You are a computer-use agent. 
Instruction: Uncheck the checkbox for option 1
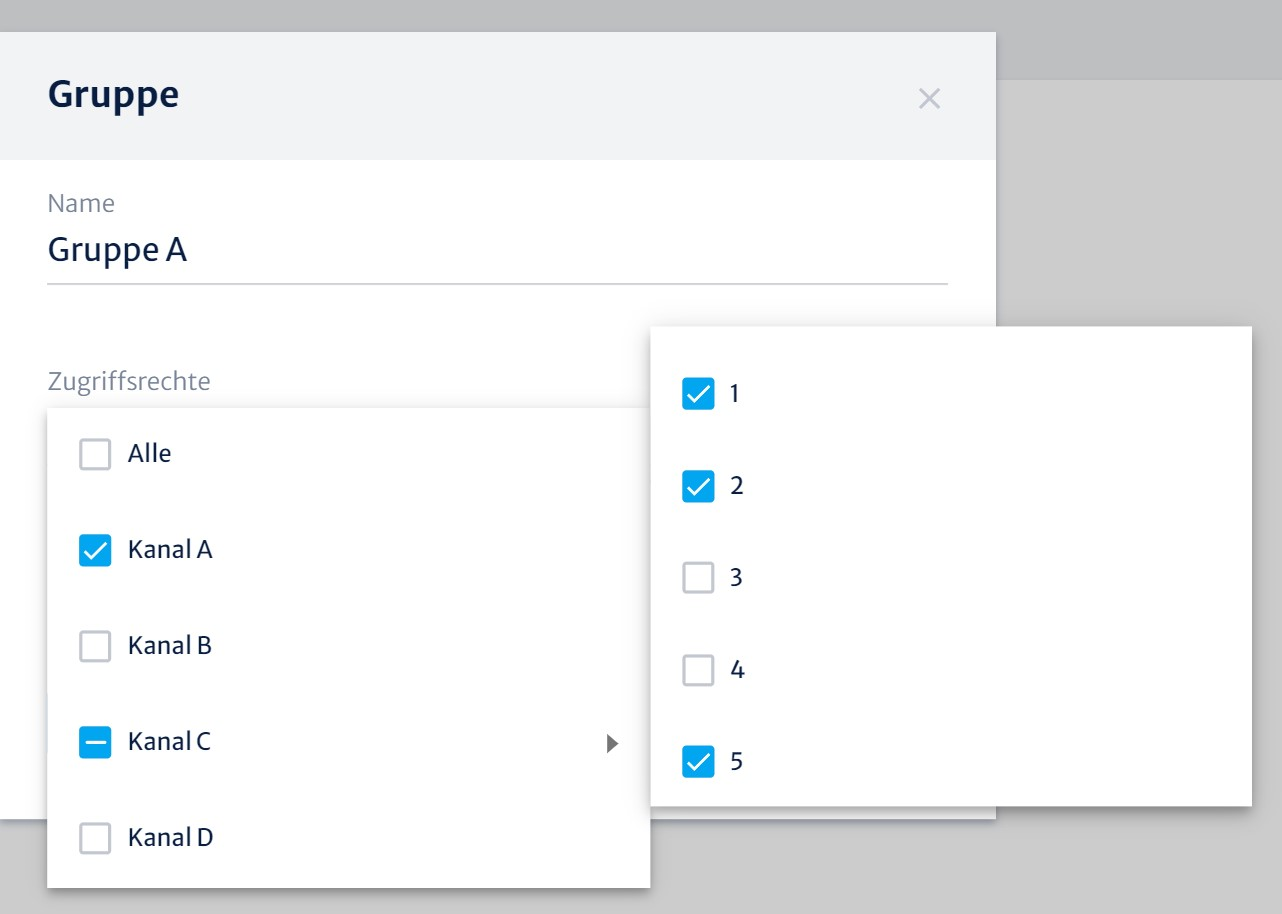(698, 394)
